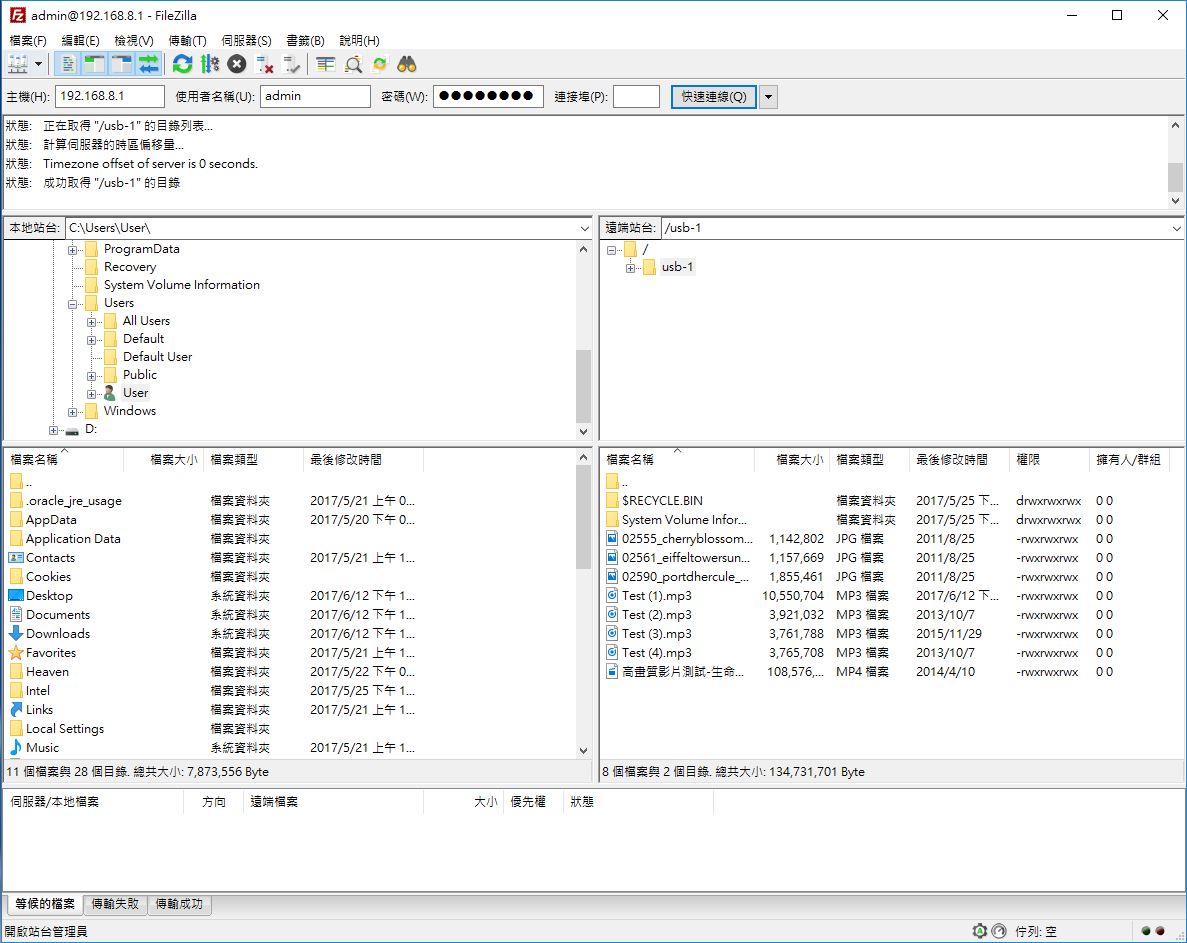Viewport: 1187px width, 943px height.
Task: Open 說明(H) menu
Action: (359, 40)
